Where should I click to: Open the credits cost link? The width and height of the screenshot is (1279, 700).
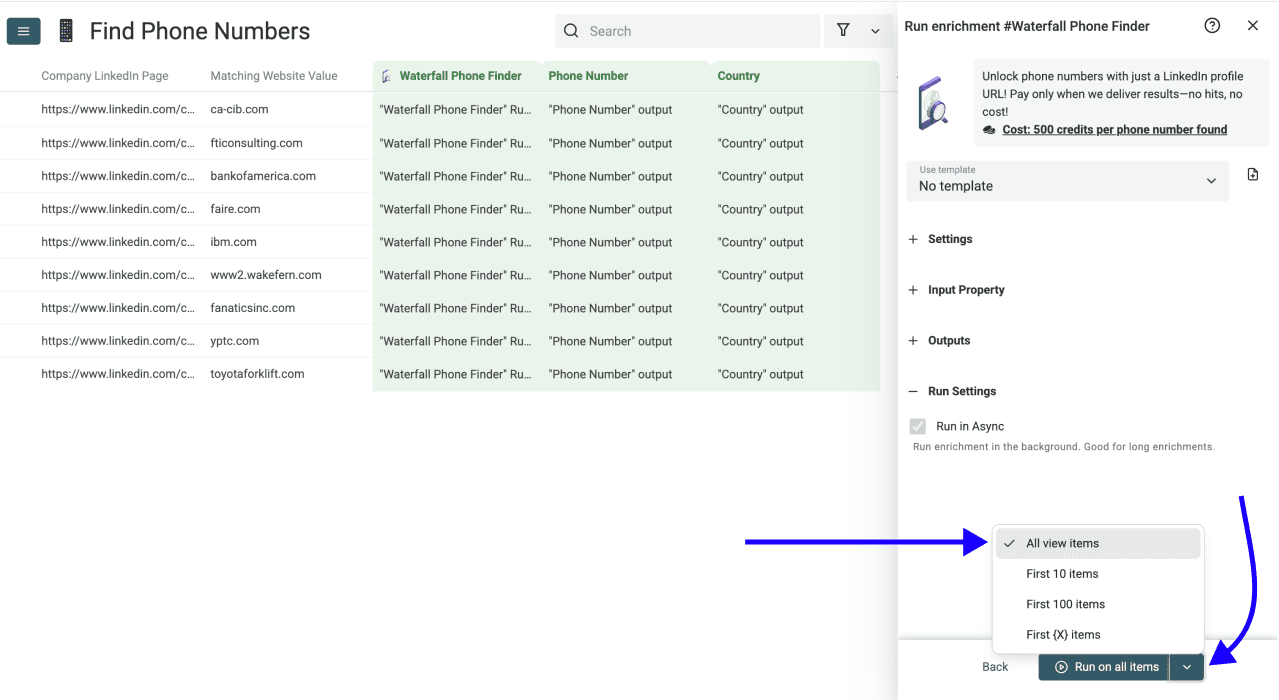(1112, 129)
